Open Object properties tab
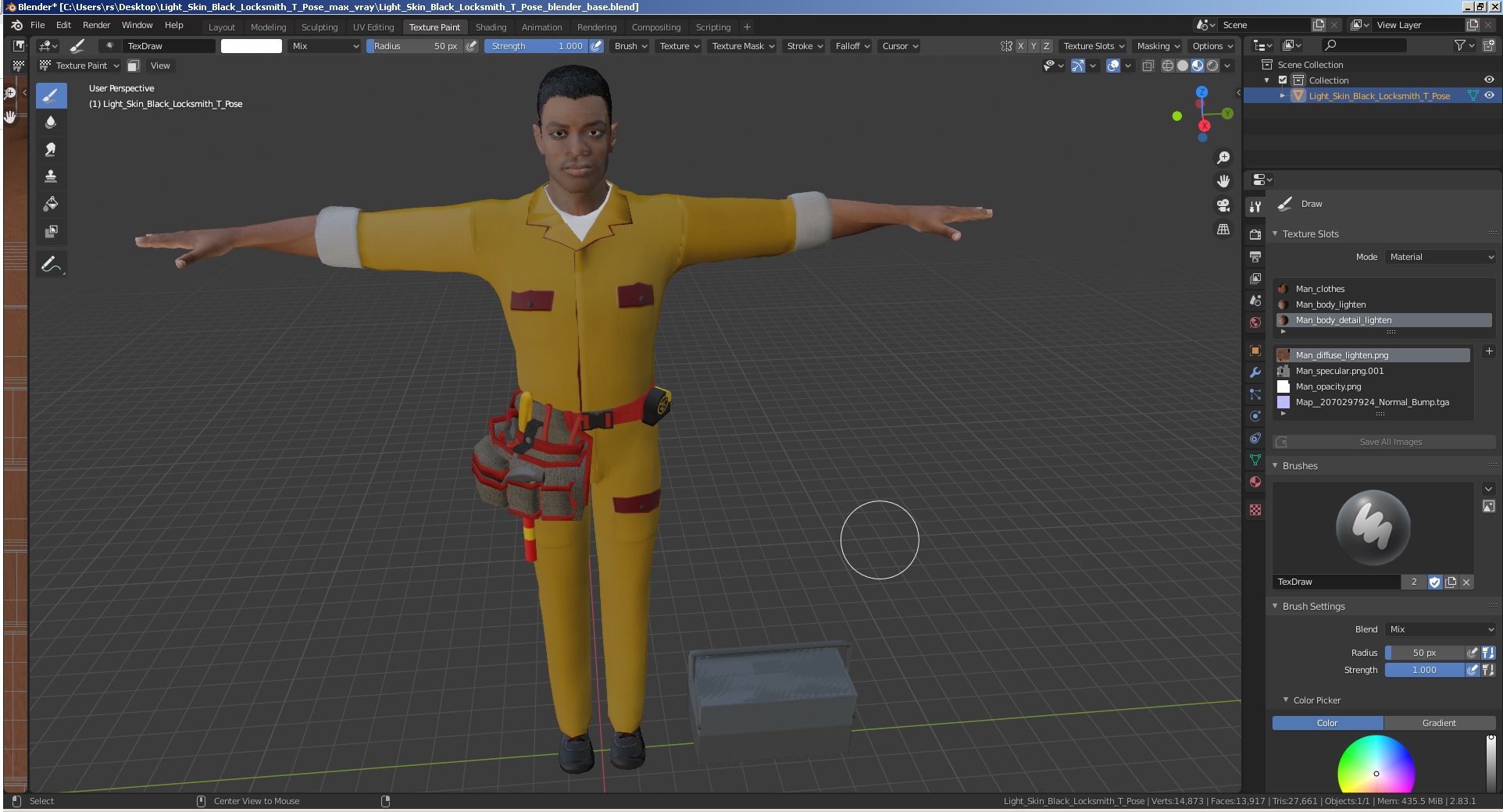The image size is (1503, 812). pyautogui.click(x=1255, y=351)
